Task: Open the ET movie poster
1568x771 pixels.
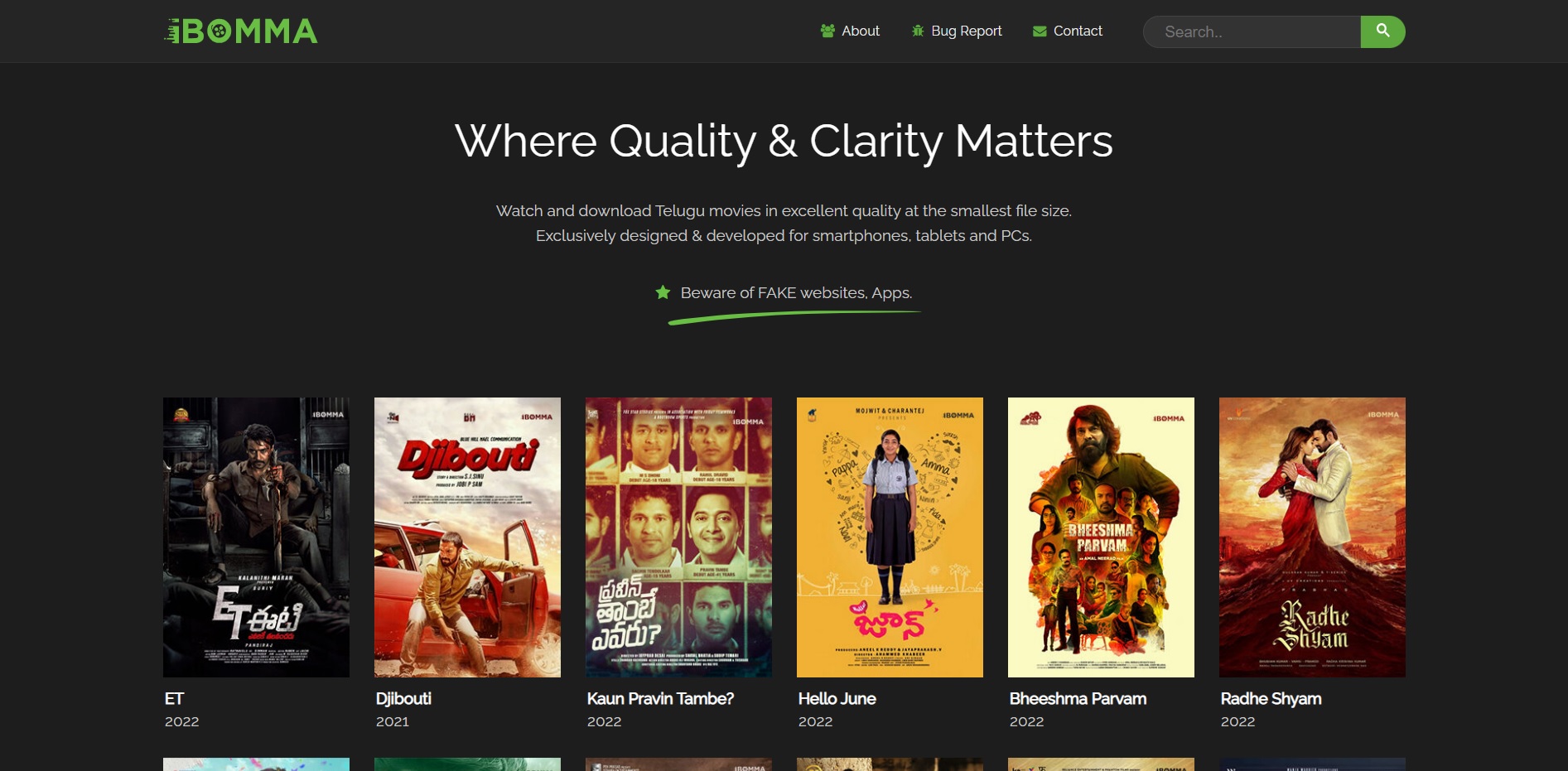Action: point(256,537)
